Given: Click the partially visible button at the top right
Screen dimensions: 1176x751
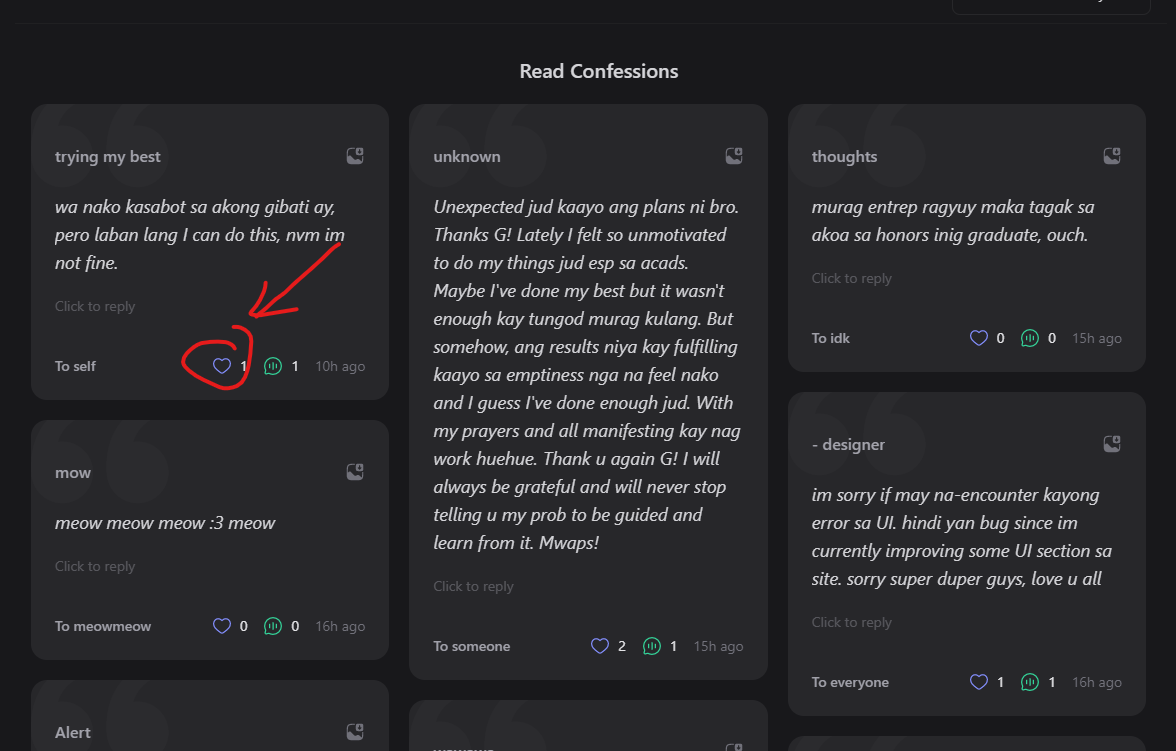Looking at the screenshot, I should (1051, 5).
